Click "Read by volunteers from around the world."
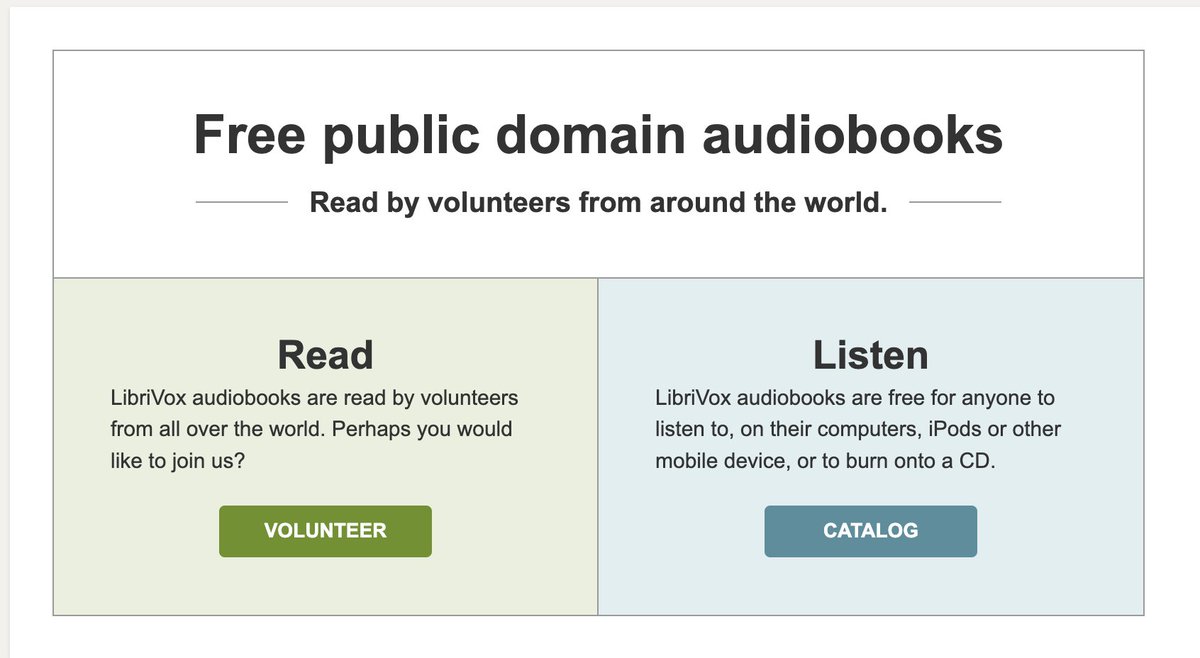Image resolution: width=1200 pixels, height=658 pixels. (x=598, y=202)
